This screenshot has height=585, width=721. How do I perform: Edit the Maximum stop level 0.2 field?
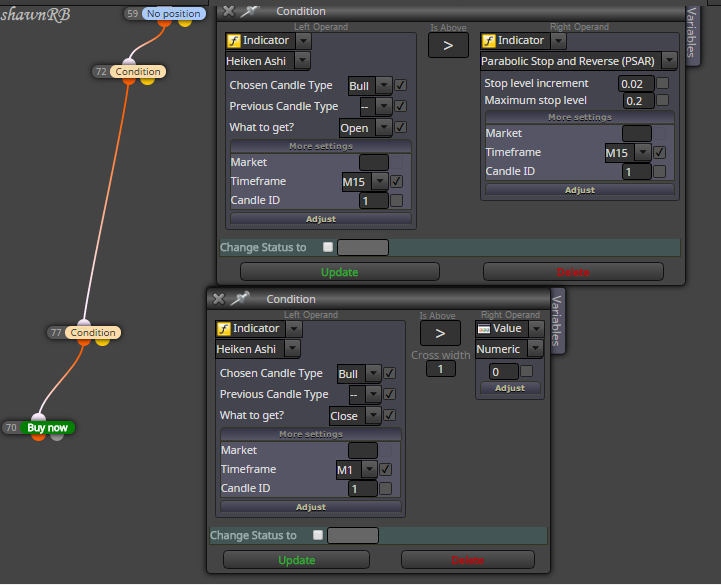coord(638,101)
